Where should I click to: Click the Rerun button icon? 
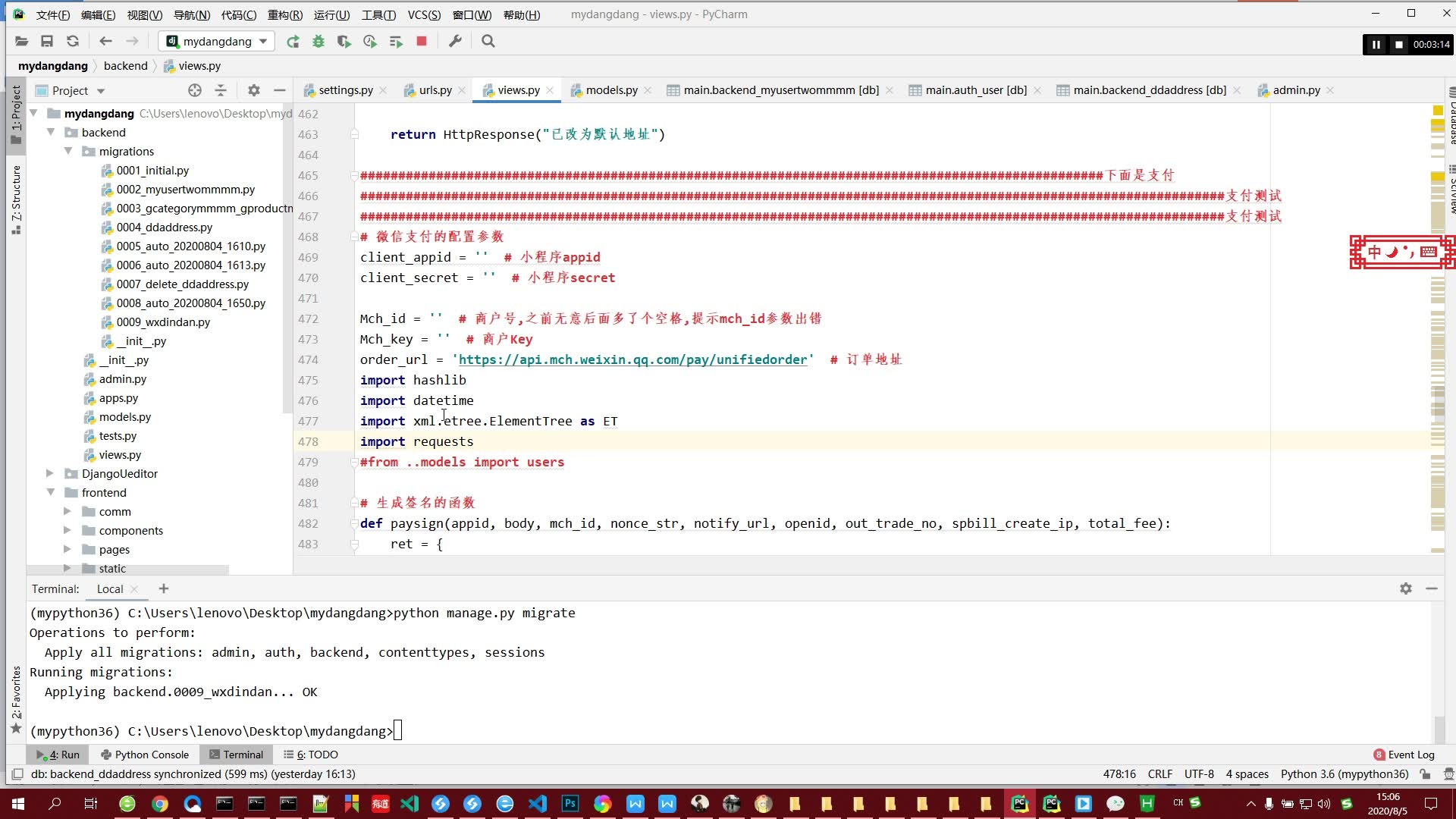(x=293, y=41)
